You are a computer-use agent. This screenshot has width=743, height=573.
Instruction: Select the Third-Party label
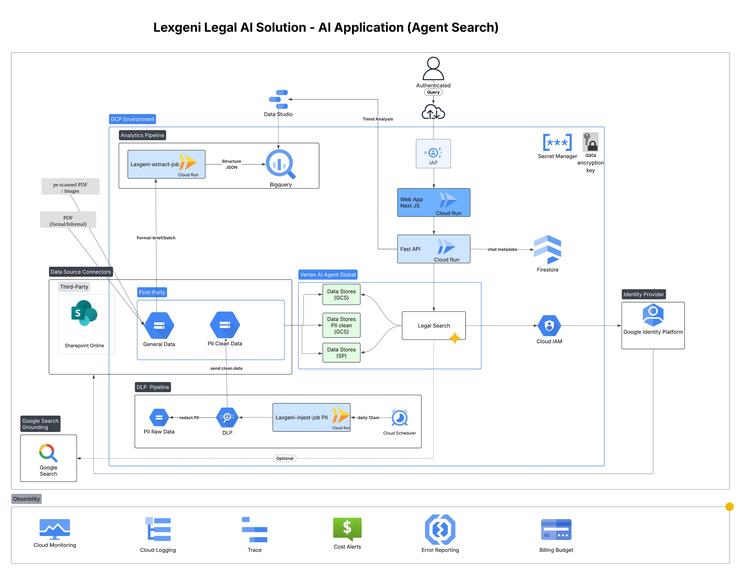[x=74, y=287]
